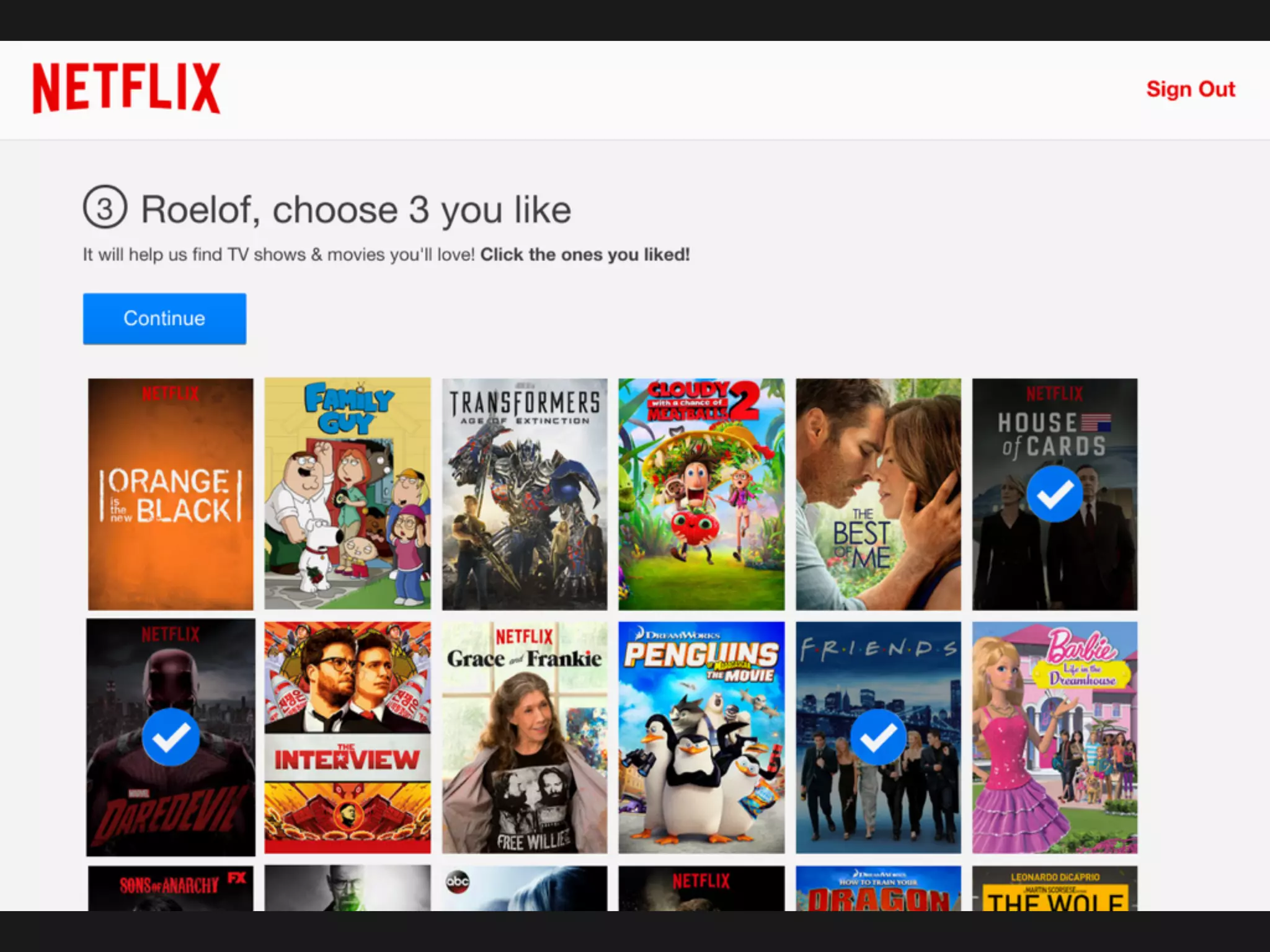
Task: Select Barbie Life in the Dreamhouse poster
Action: [x=1054, y=738]
